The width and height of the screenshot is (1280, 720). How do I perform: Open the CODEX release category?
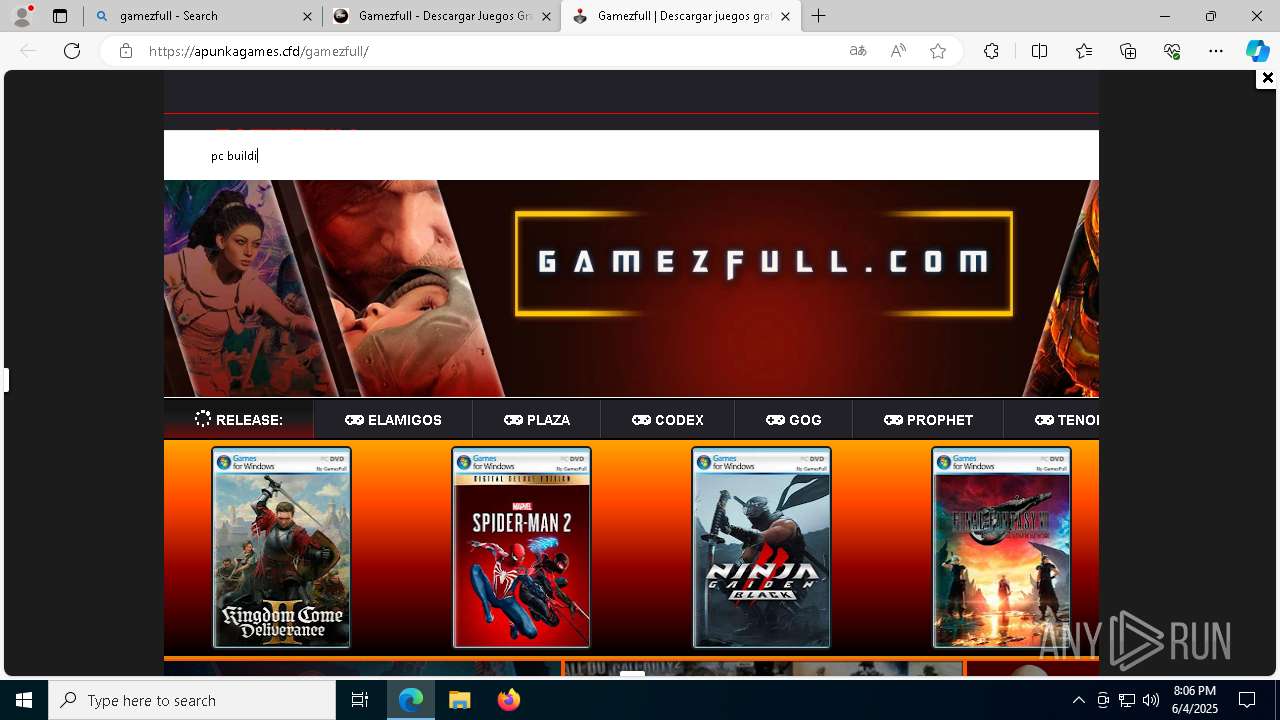(x=668, y=420)
